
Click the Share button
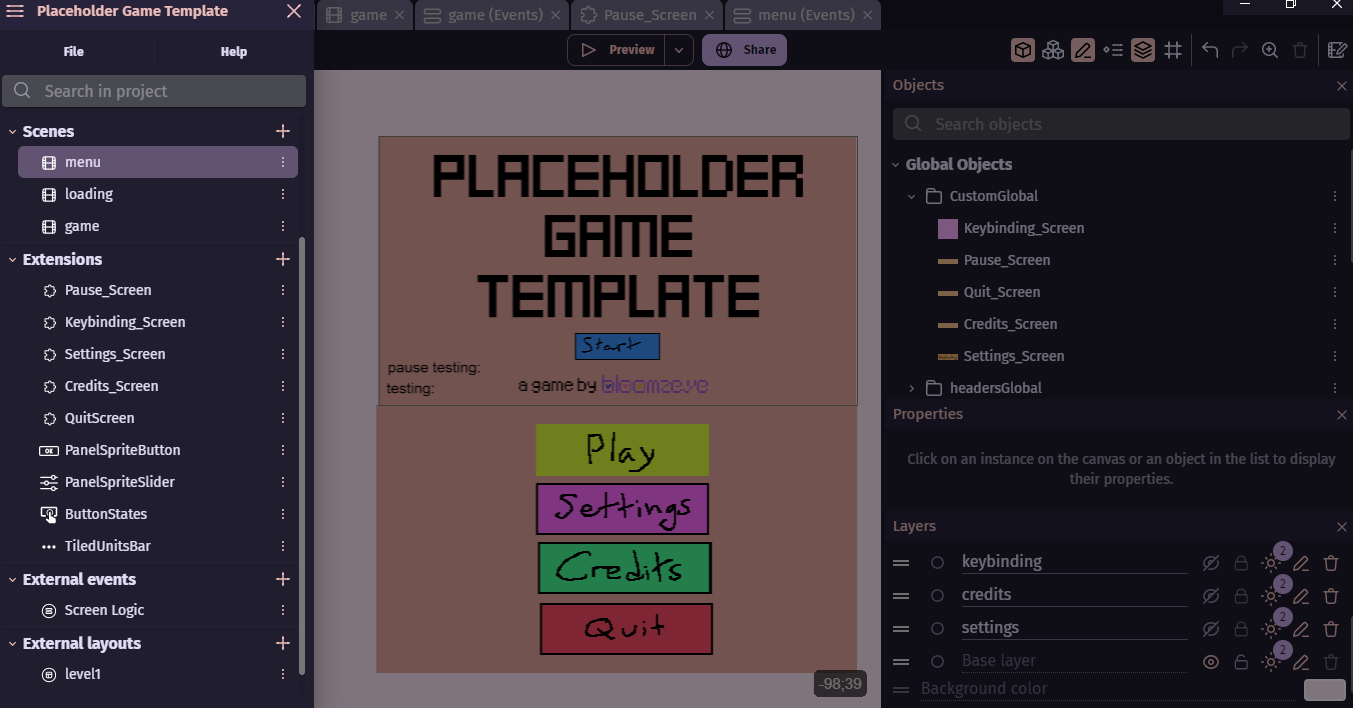tap(744, 50)
